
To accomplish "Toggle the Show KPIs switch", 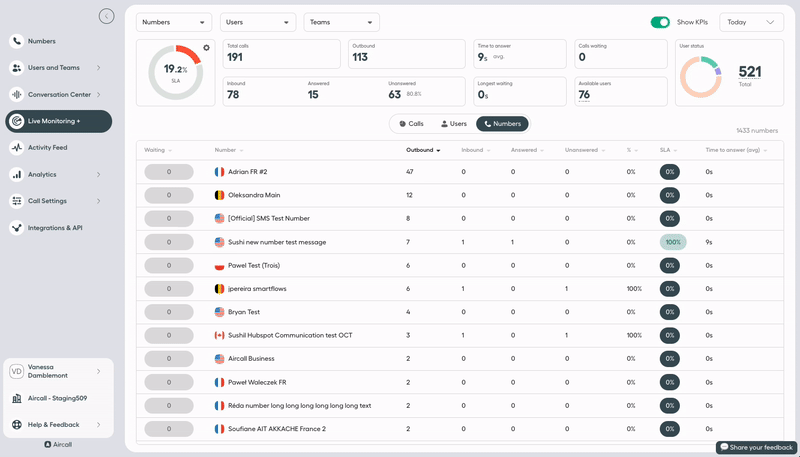I will click(x=659, y=22).
